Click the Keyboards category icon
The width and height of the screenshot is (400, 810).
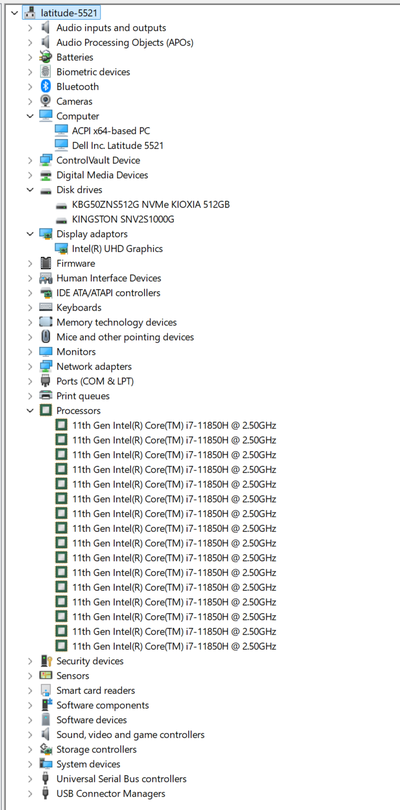46,307
